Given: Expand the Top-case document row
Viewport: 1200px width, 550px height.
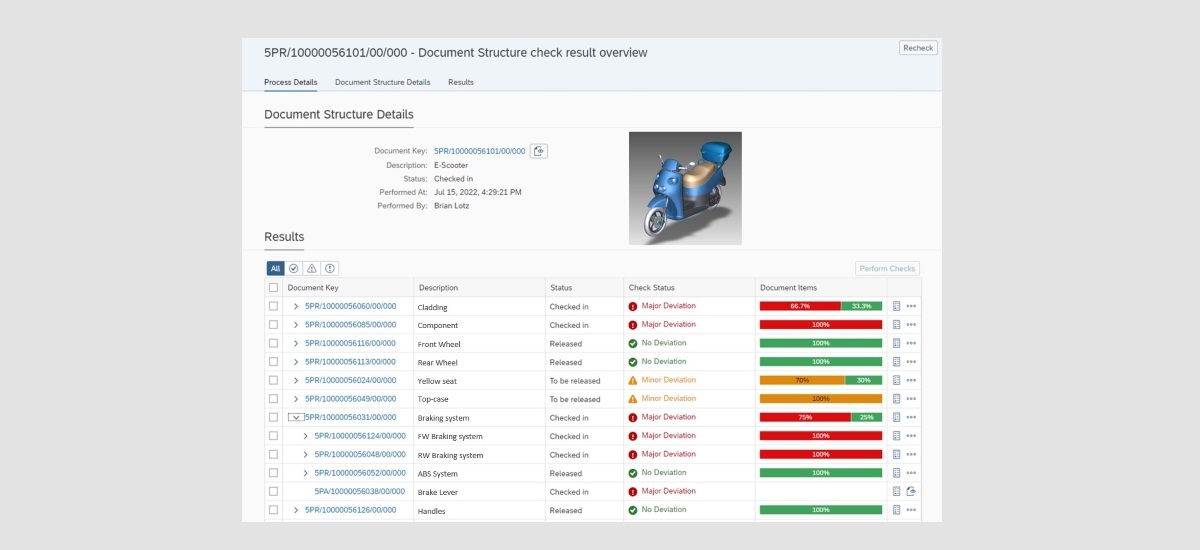Looking at the screenshot, I should point(296,399).
